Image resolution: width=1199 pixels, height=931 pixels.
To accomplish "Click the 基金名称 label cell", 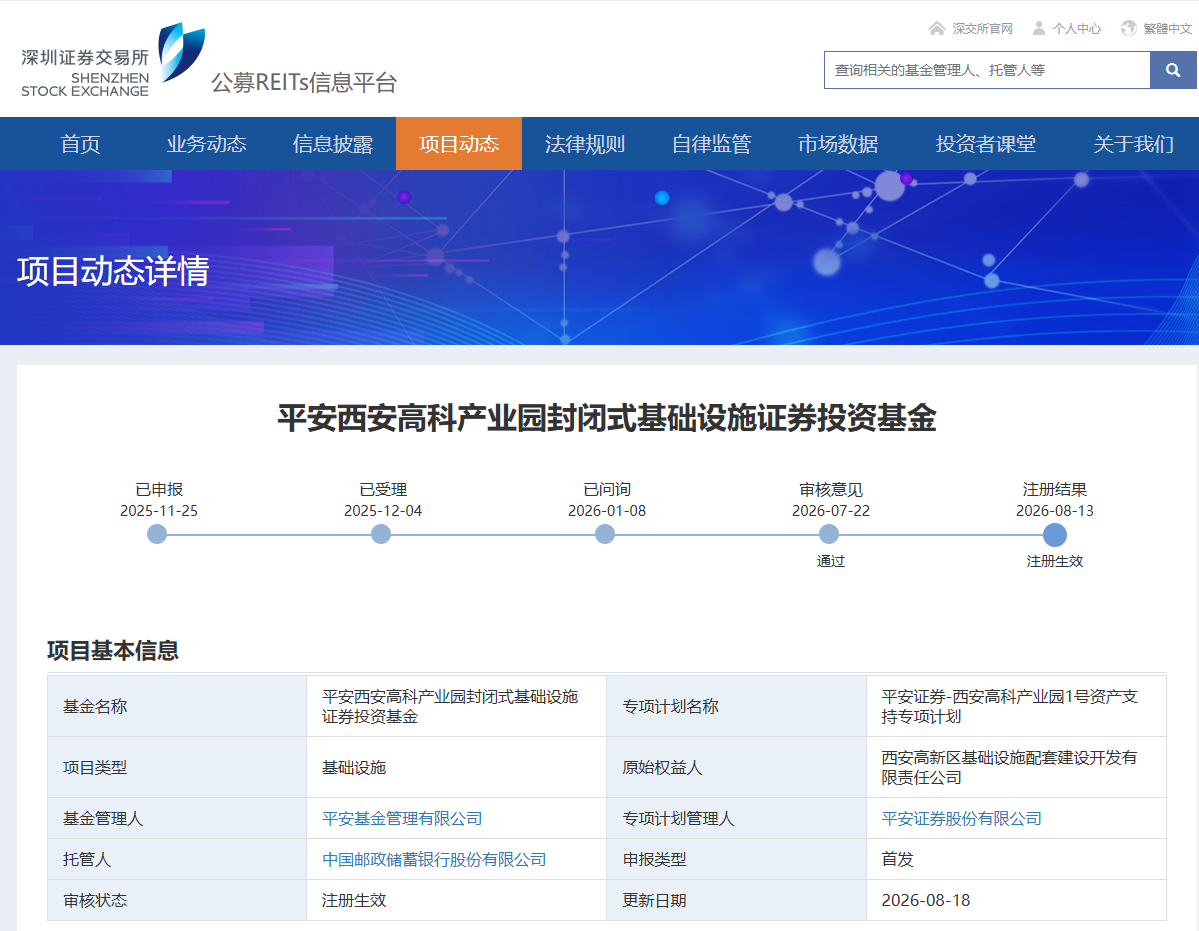I will [177, 706].
